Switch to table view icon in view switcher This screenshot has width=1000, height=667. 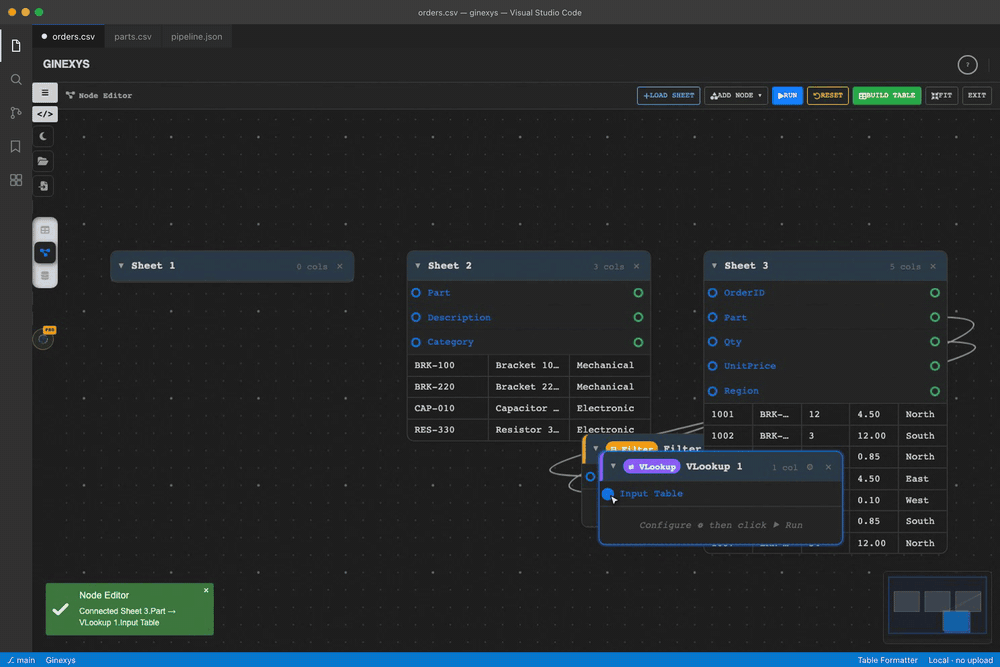45,230
